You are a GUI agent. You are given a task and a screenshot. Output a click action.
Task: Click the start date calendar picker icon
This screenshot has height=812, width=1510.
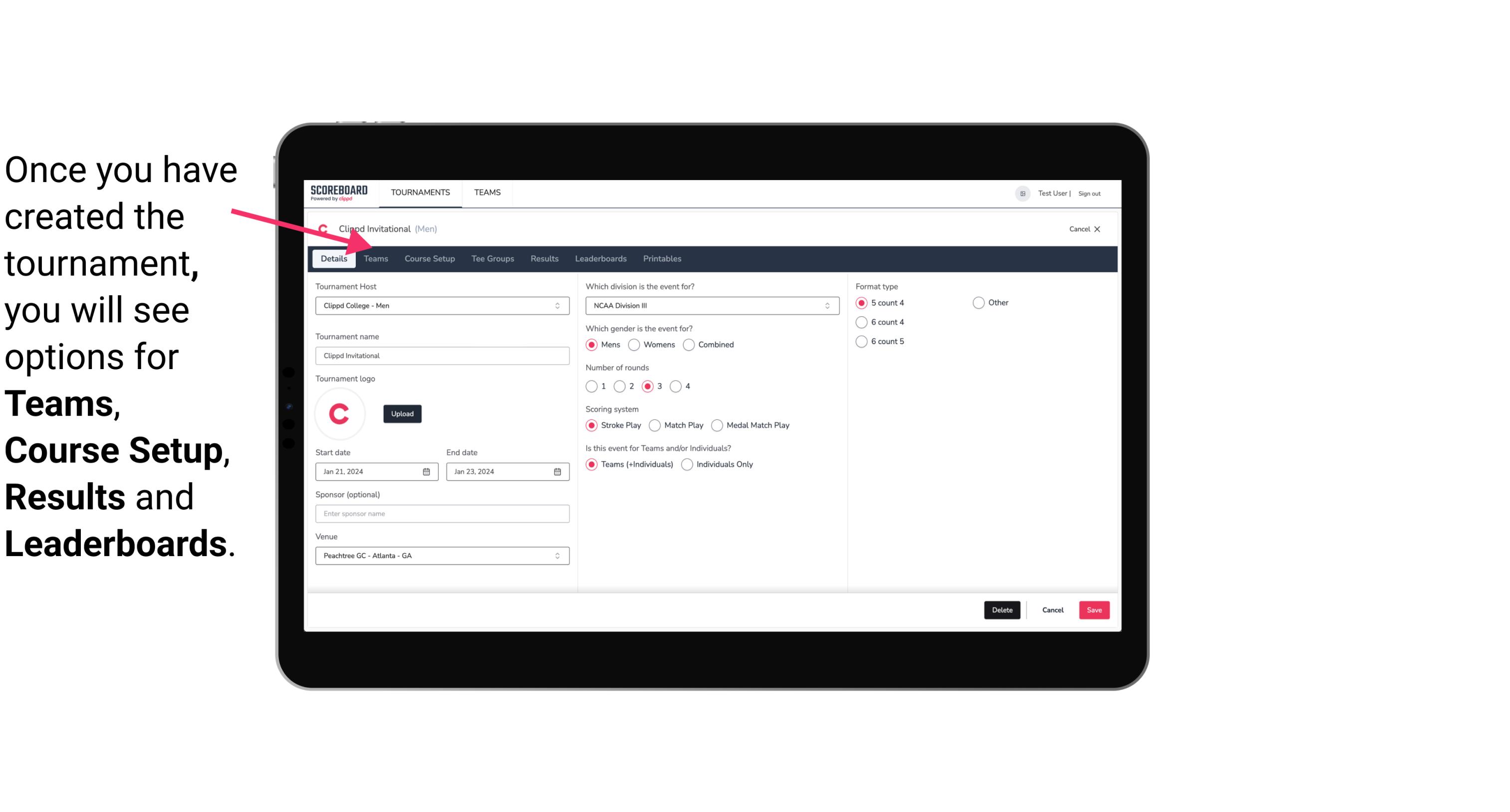coord(425,471)
